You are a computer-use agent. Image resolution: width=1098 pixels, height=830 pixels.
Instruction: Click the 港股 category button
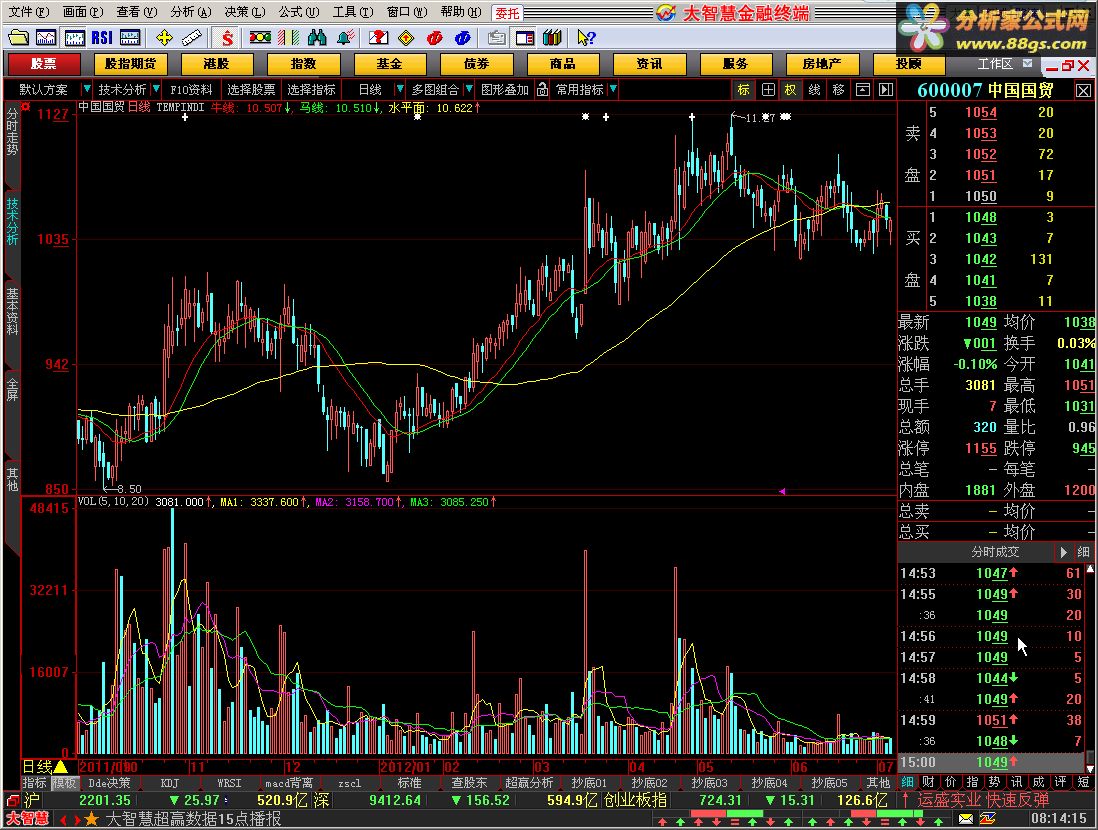(x=216, y=64)
